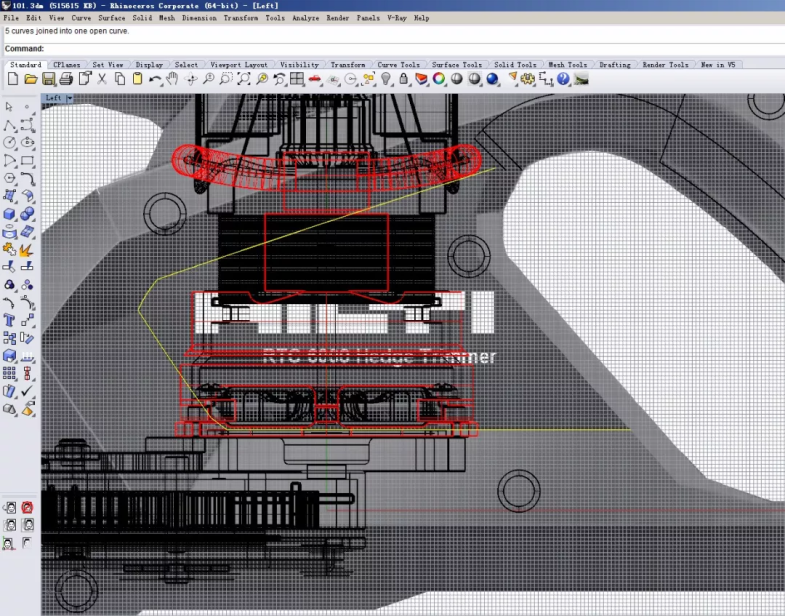Image resolution: width=785 pixels, height=616 pixels.
Task: Open the Analyze menu
Action: (x=306, y=18)
